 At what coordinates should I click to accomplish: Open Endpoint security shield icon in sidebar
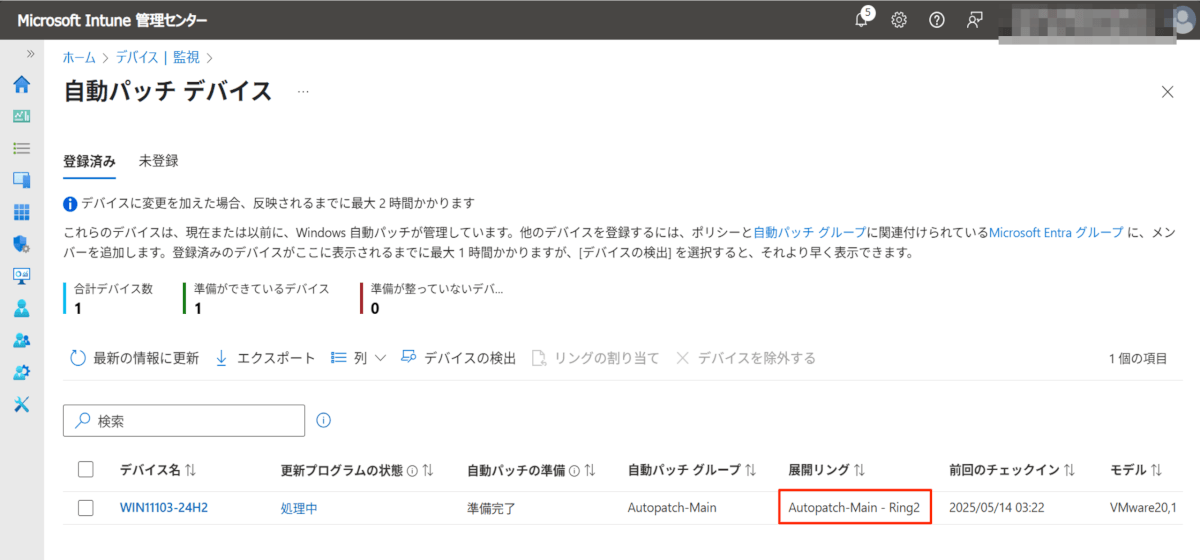21,244
